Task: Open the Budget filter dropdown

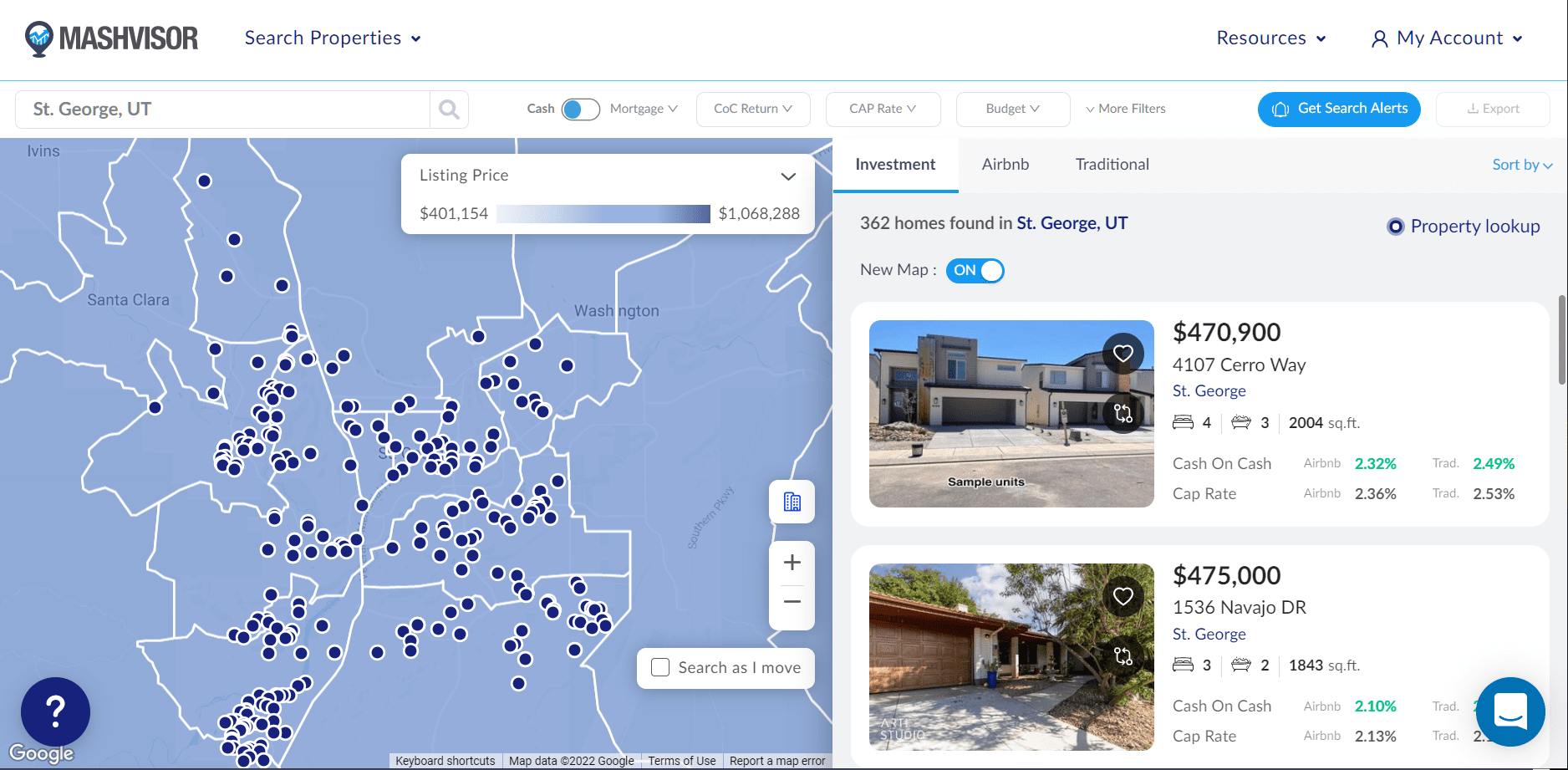Action: coord(1012,110)
